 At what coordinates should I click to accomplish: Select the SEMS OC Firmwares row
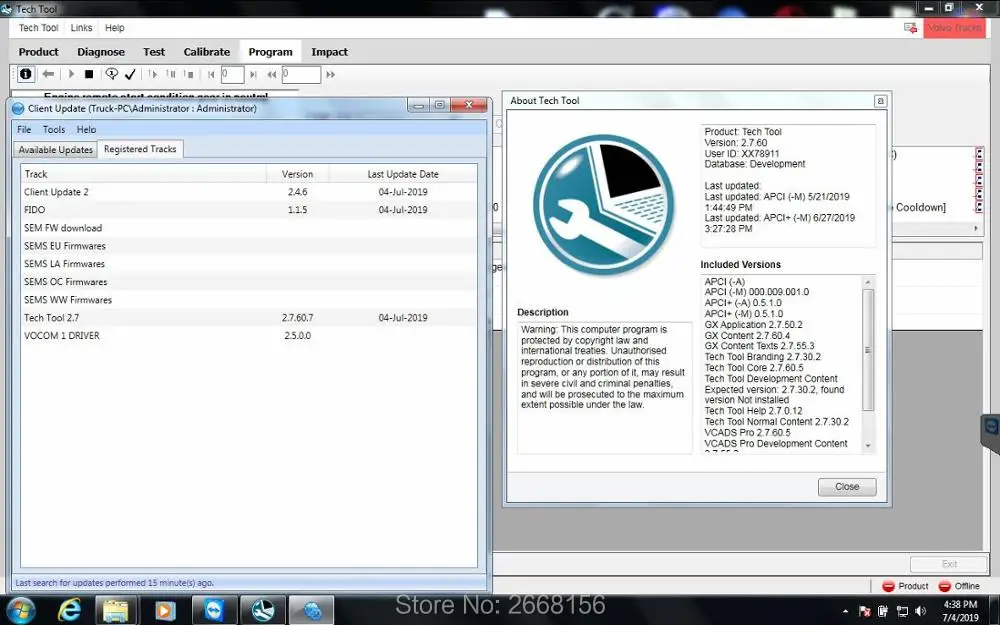pos(249,281)
